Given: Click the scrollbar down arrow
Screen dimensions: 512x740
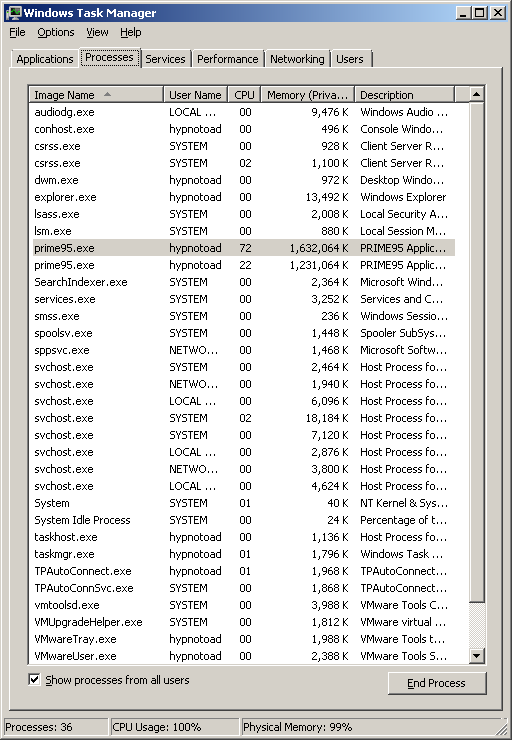Looking at the screenshot, I should (477, 656).
